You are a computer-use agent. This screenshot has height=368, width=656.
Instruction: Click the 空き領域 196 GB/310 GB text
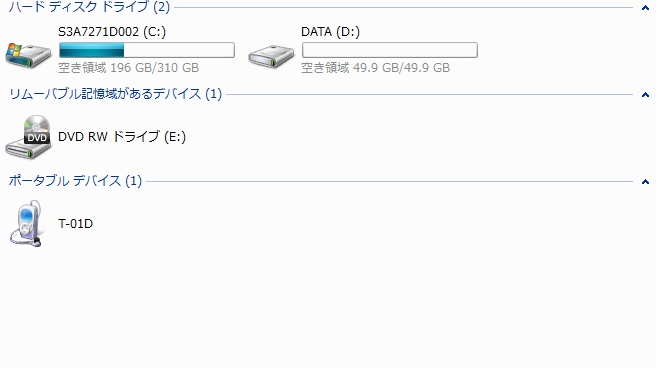128,68
